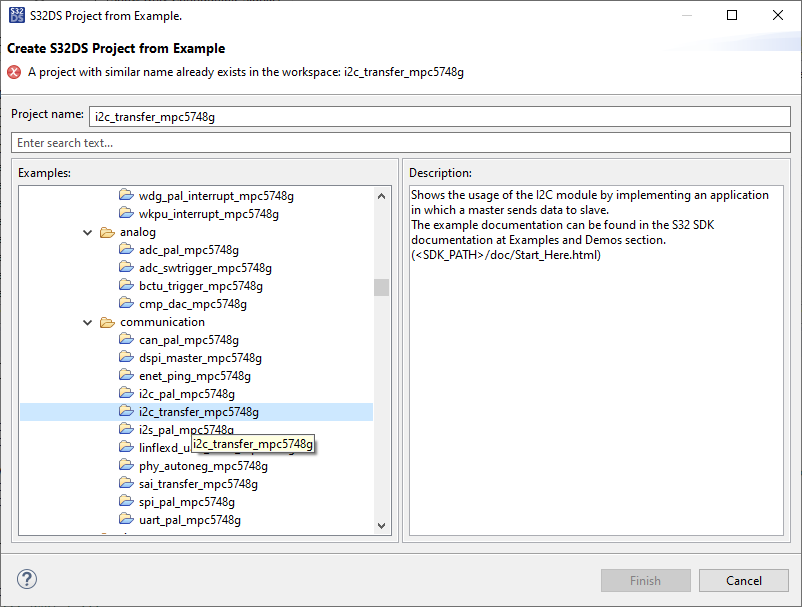This screenshot has height=607, width=802.
Task: Click the communication category folder icon
Action: [107, 322]
